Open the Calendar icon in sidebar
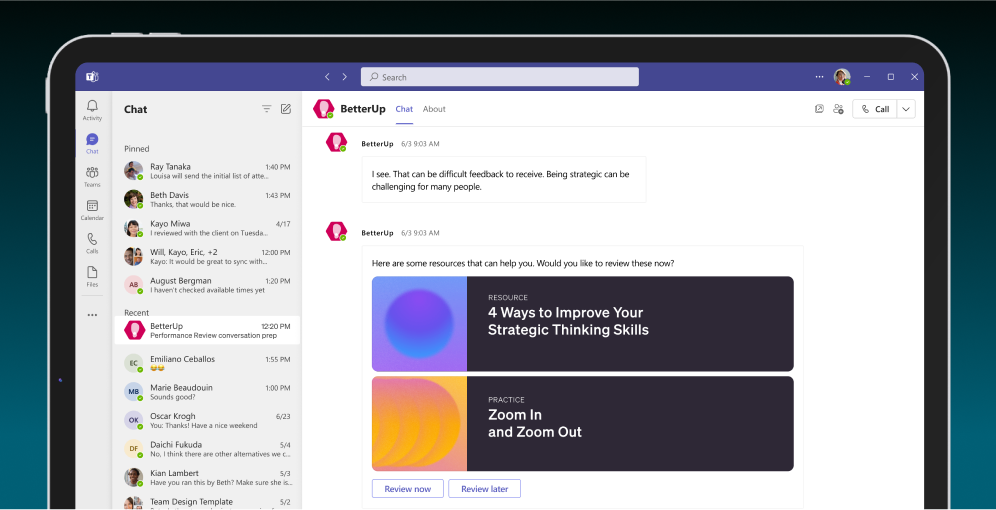Image resolution: width=996 pixels, height=510 pixels. click(x=92, y=209)
